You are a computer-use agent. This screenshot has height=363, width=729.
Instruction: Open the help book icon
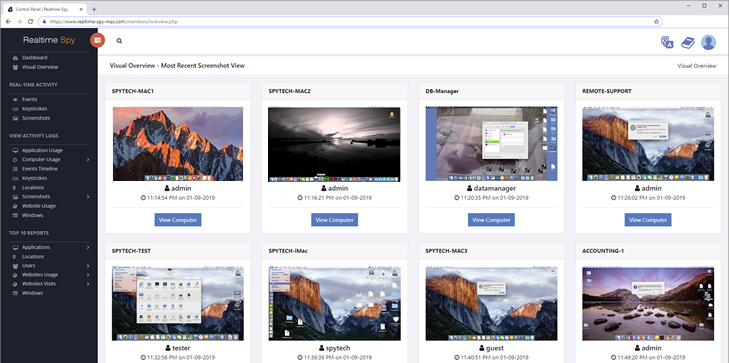(688, 43)
